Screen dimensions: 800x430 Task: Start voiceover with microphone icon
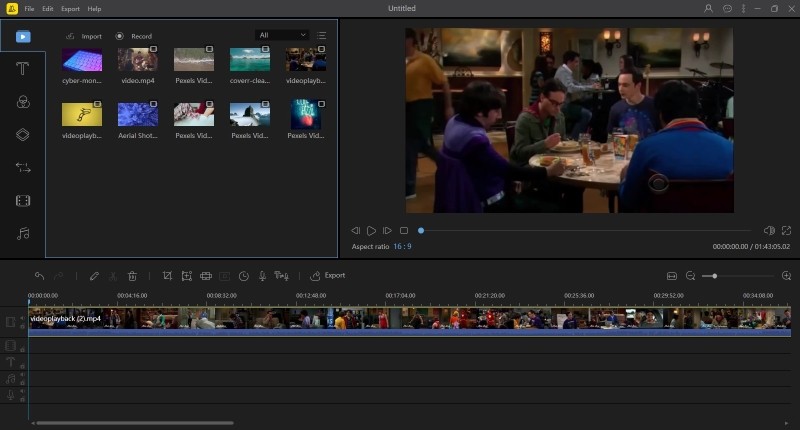(x=262, y=276)
